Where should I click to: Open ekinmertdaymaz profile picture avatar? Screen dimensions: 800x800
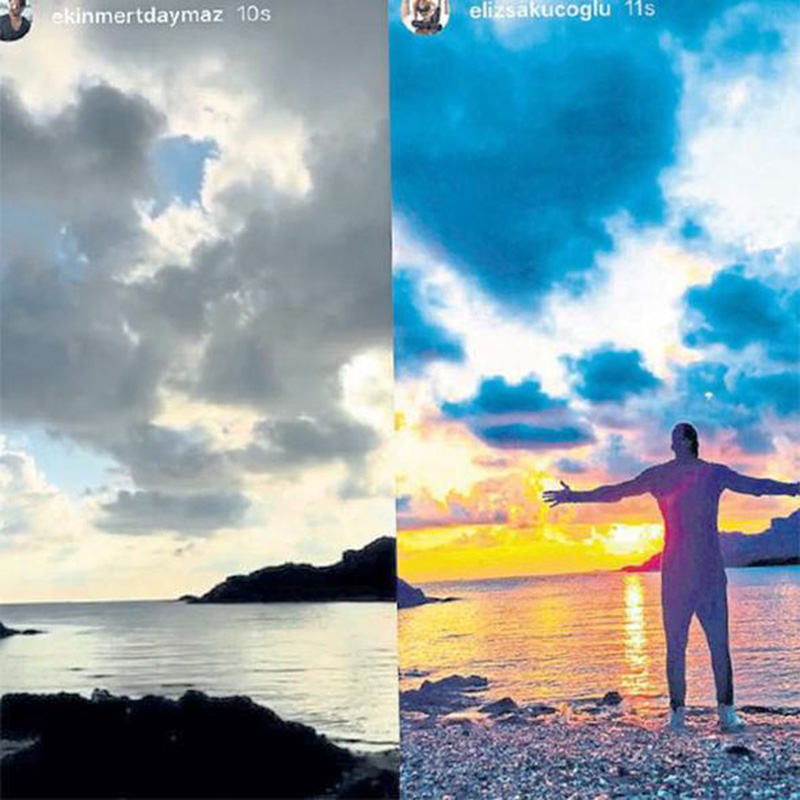[14, 18]
